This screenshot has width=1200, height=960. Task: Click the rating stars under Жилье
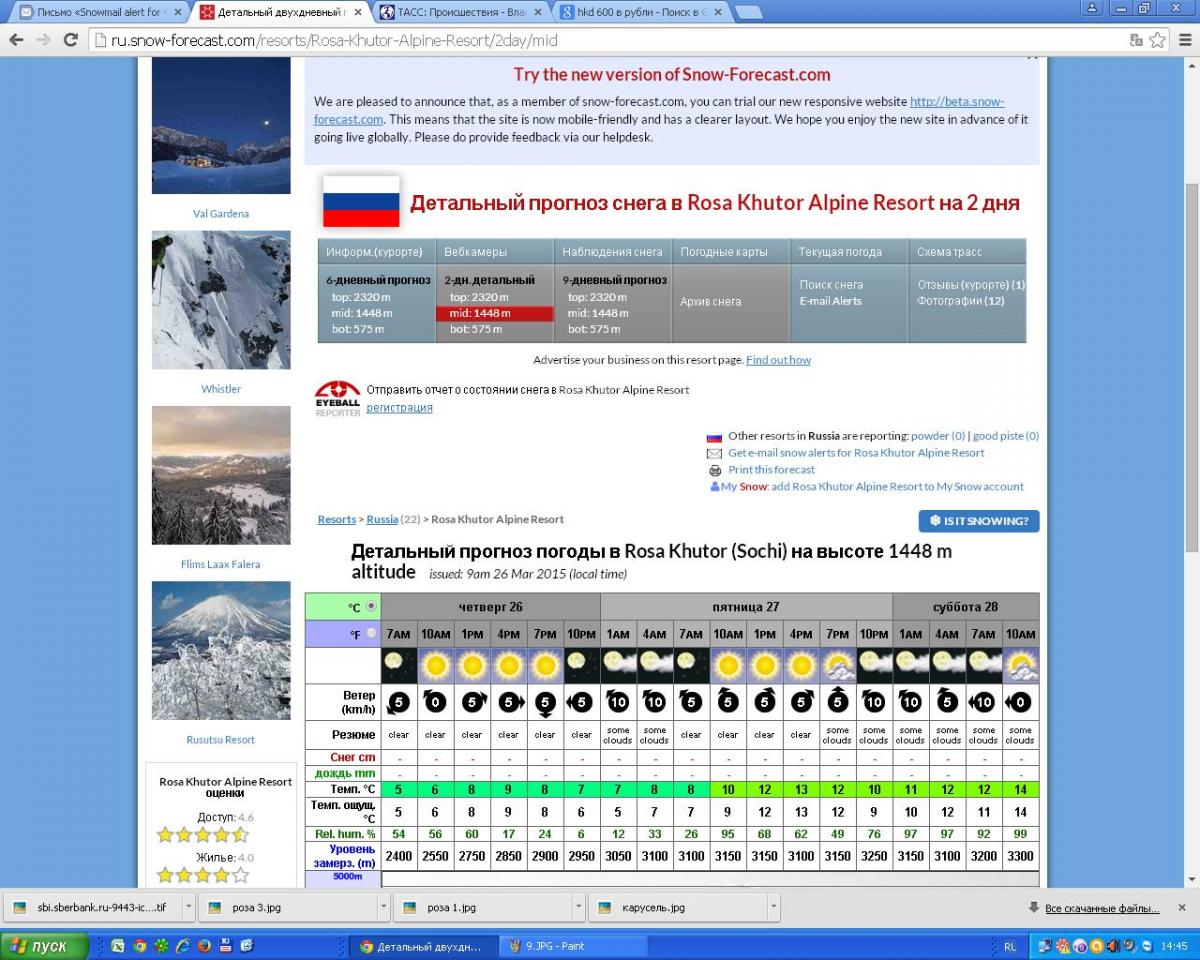pos(202,875)
